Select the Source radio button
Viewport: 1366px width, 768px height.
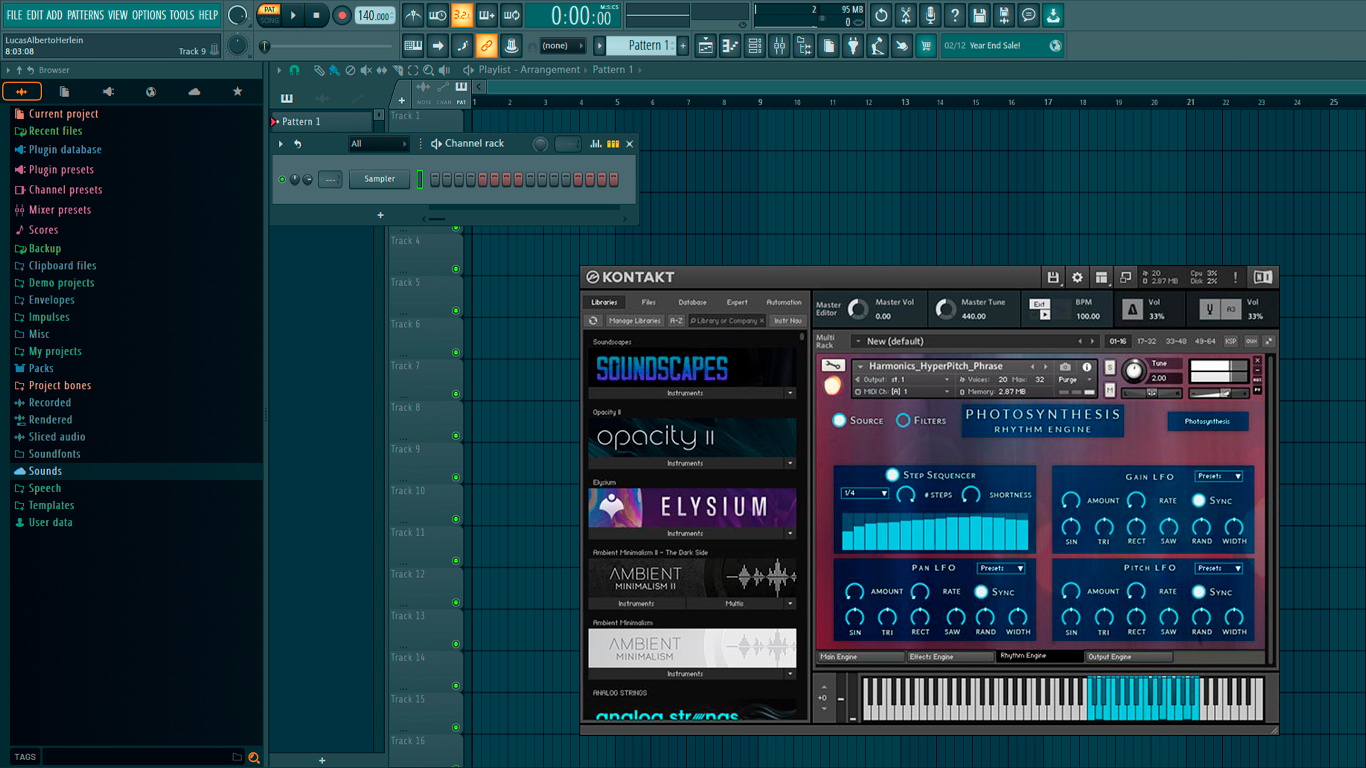[x=839, y=420]
